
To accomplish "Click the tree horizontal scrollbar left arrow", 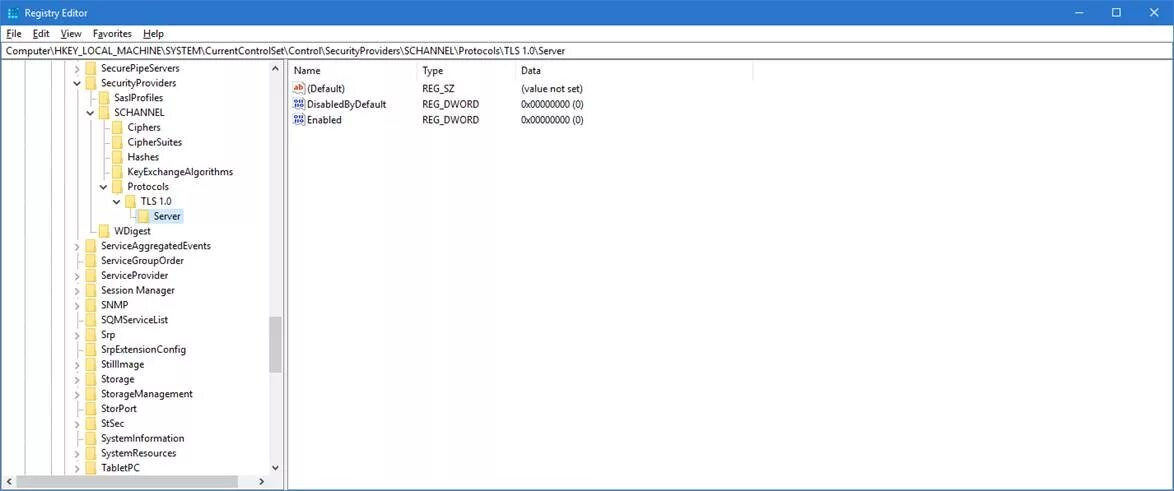I will pyautogui.click(x=8, y=482).
